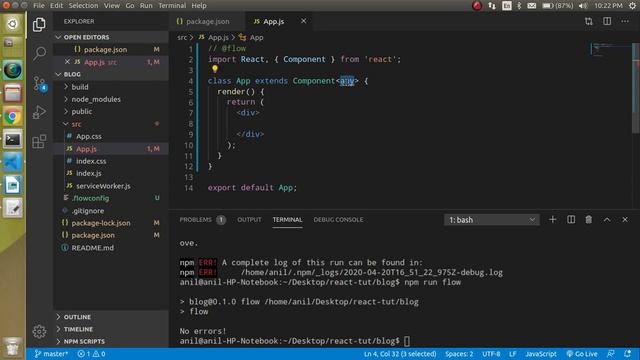Open Terminal app from Ubuntu dock

(13, 140)
